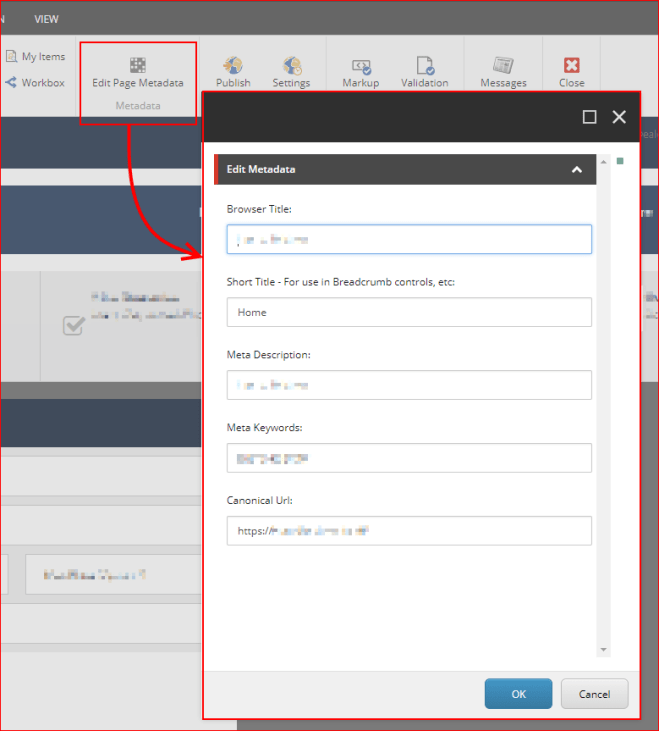659x731 pixels.
Task: Click the Publish ribbon icon
Action: pyautogui.click(x=233, y=66)
